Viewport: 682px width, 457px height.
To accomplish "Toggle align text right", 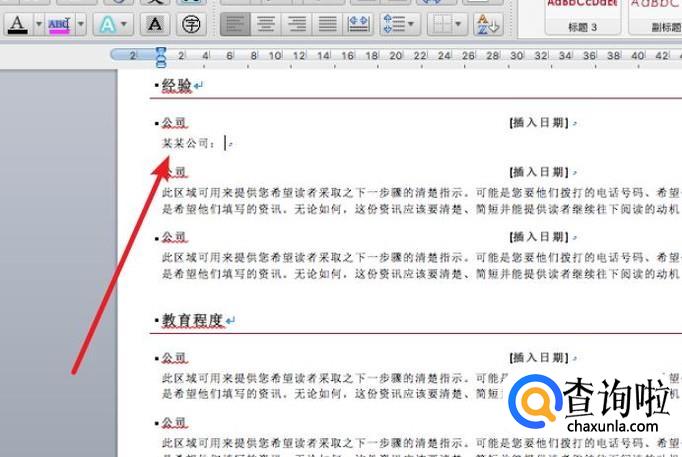I will pyautogui.click(x=296, y=23).
